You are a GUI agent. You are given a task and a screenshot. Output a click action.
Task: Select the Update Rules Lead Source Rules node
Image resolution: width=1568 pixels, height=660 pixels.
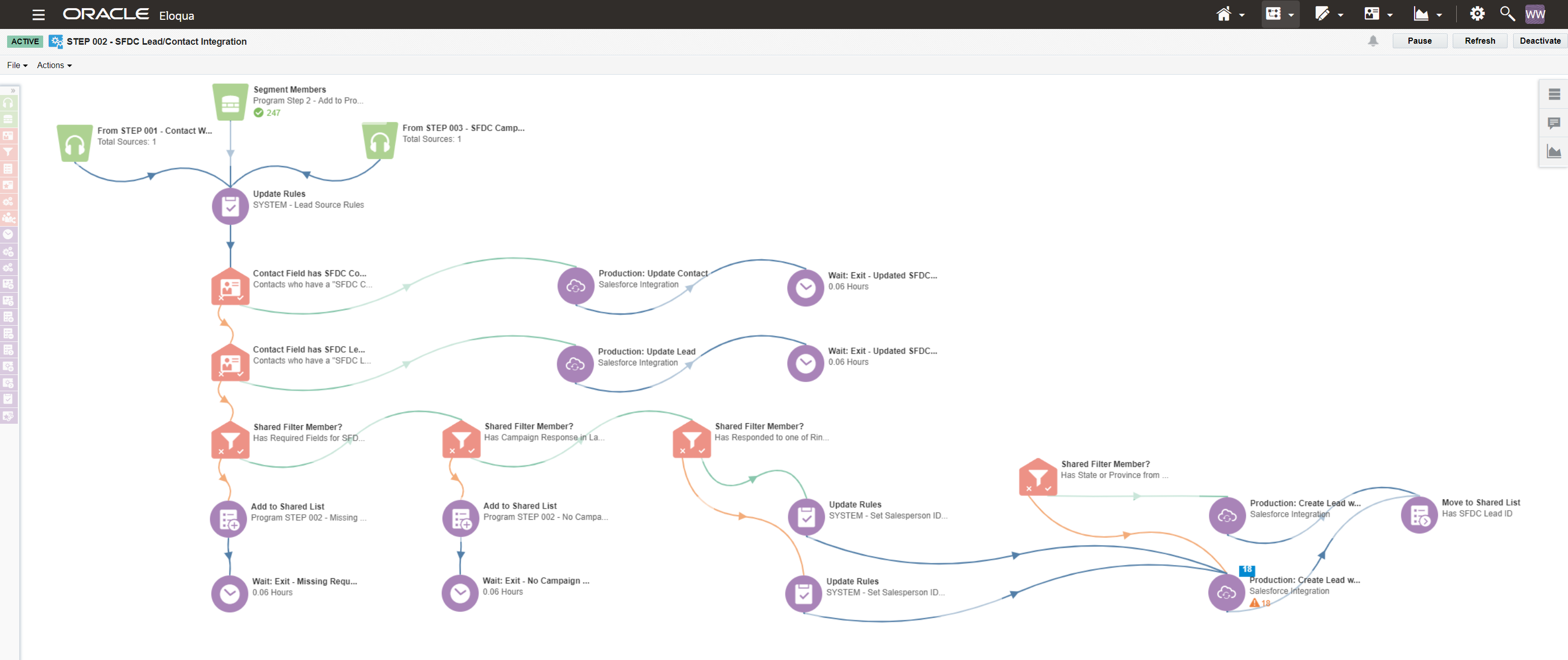[x=230, y=206]
